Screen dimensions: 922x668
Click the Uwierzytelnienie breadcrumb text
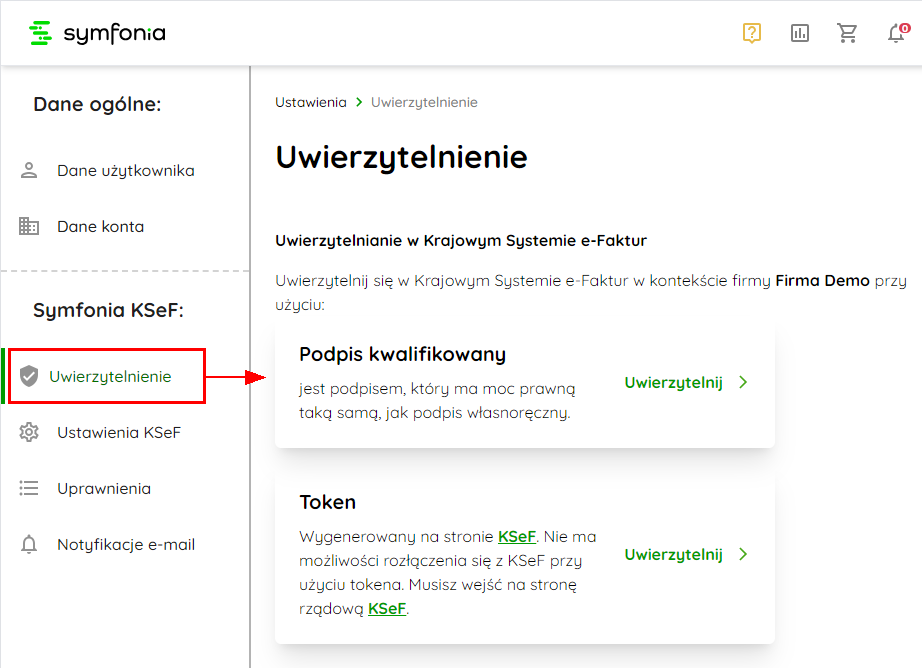[424, 102]
